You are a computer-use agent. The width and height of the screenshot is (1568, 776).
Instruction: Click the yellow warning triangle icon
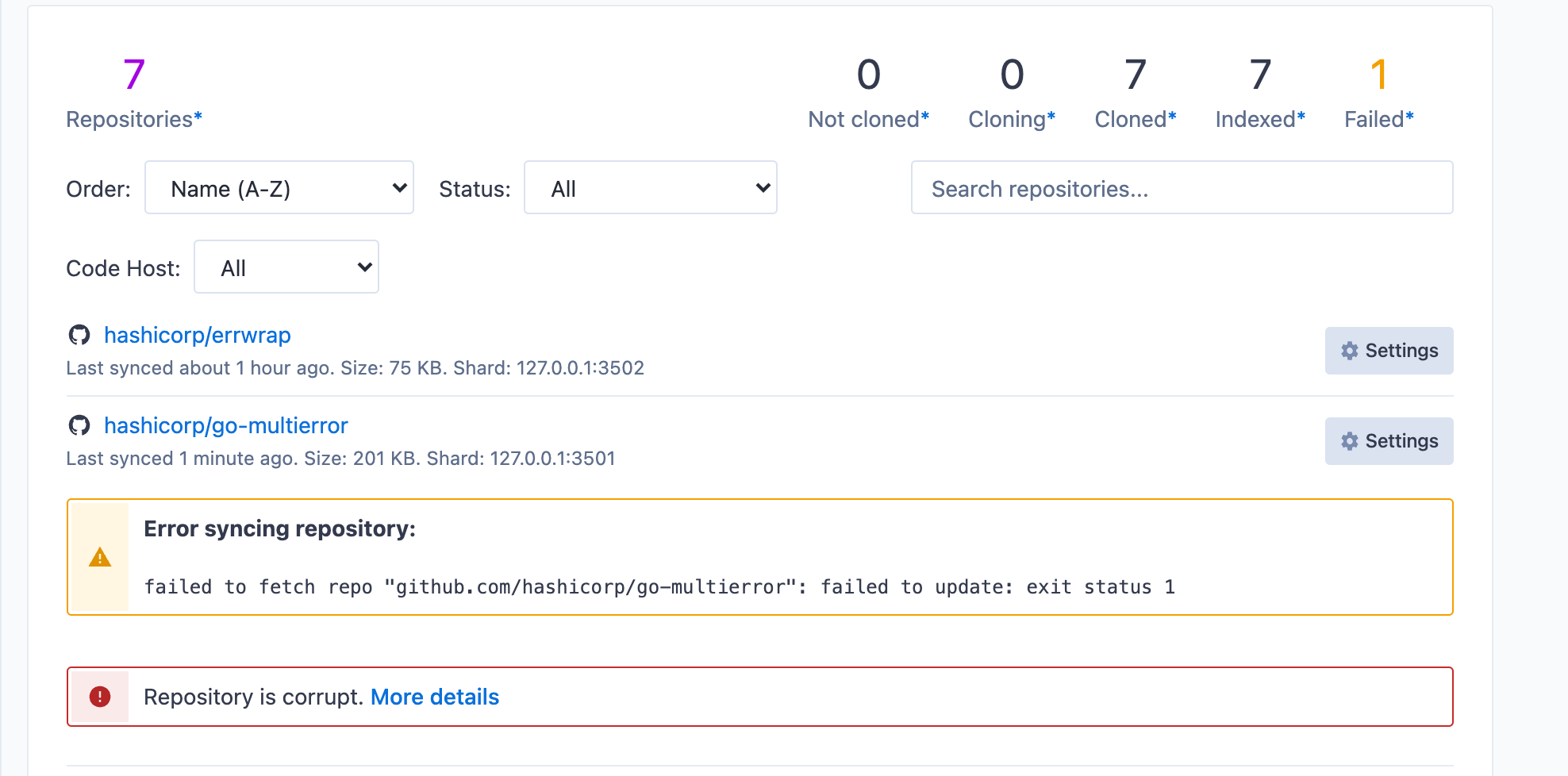point(100,557)
